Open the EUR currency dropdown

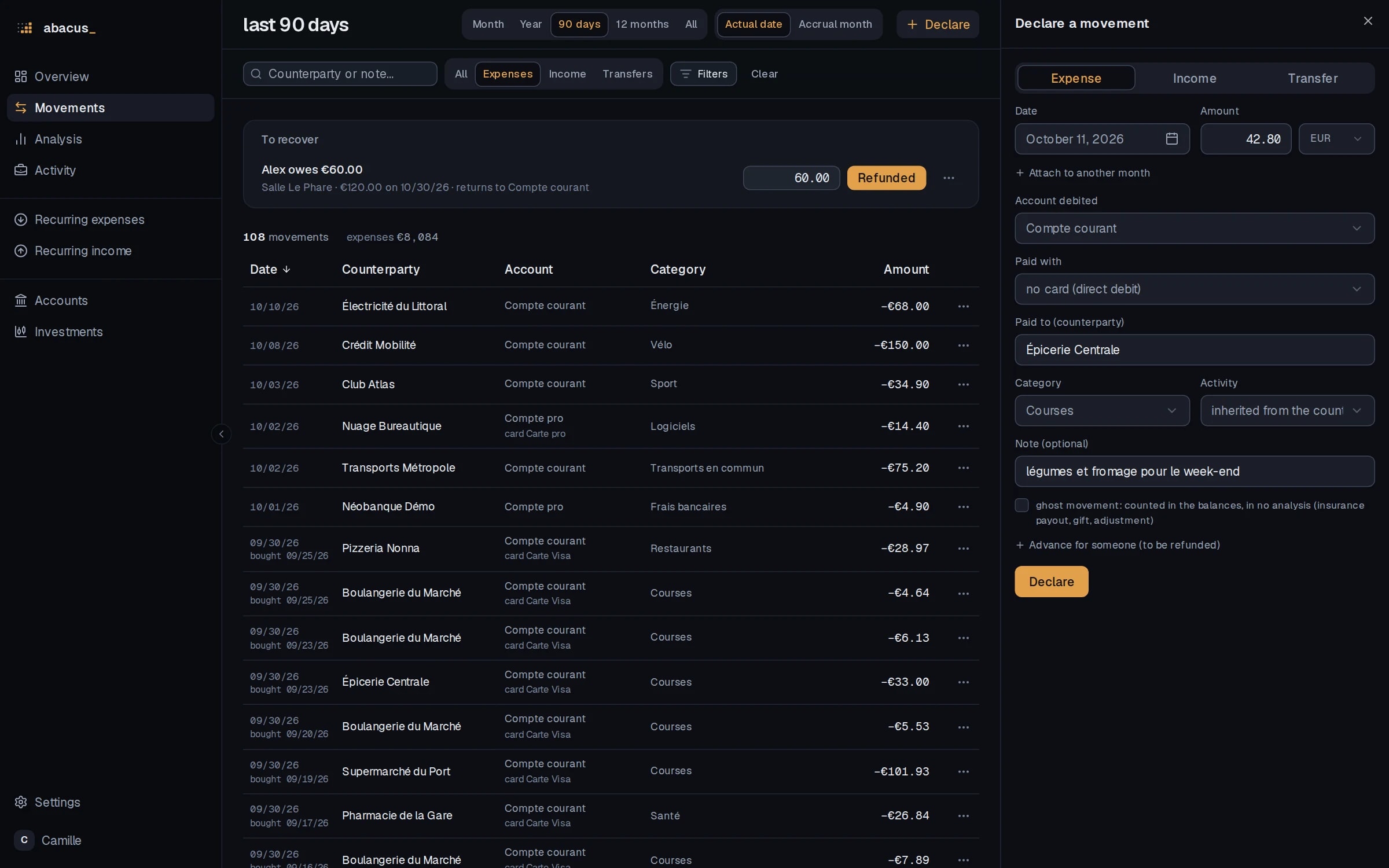click(1336, 139)
